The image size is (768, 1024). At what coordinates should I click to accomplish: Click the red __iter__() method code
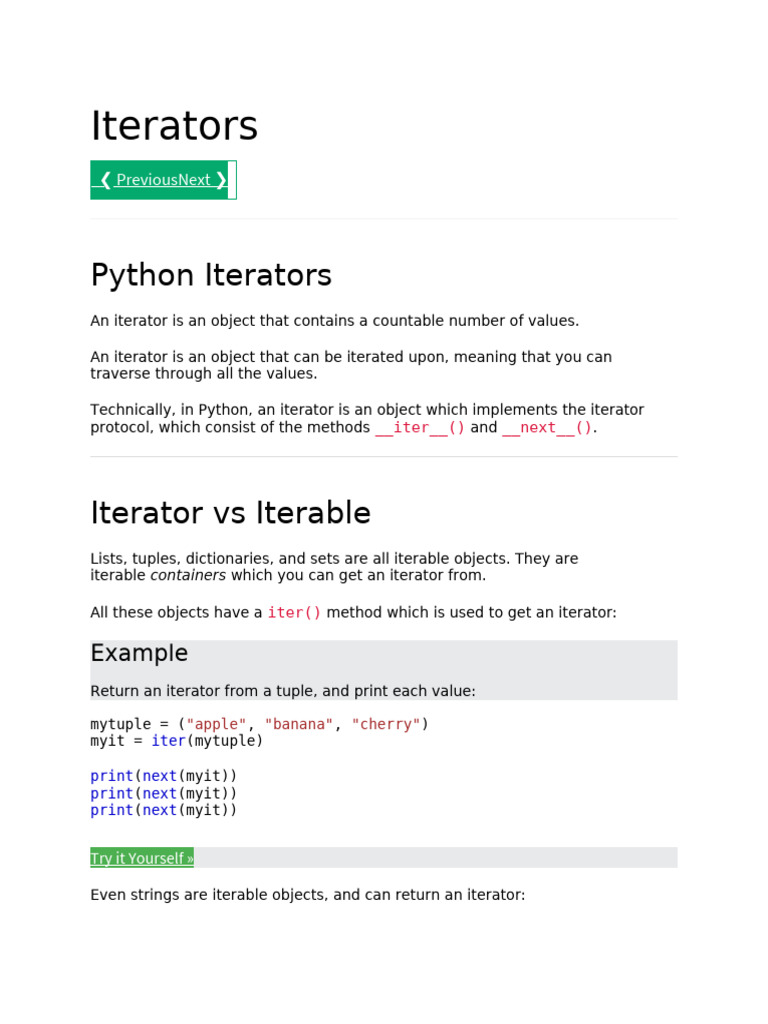pos(420,428)
